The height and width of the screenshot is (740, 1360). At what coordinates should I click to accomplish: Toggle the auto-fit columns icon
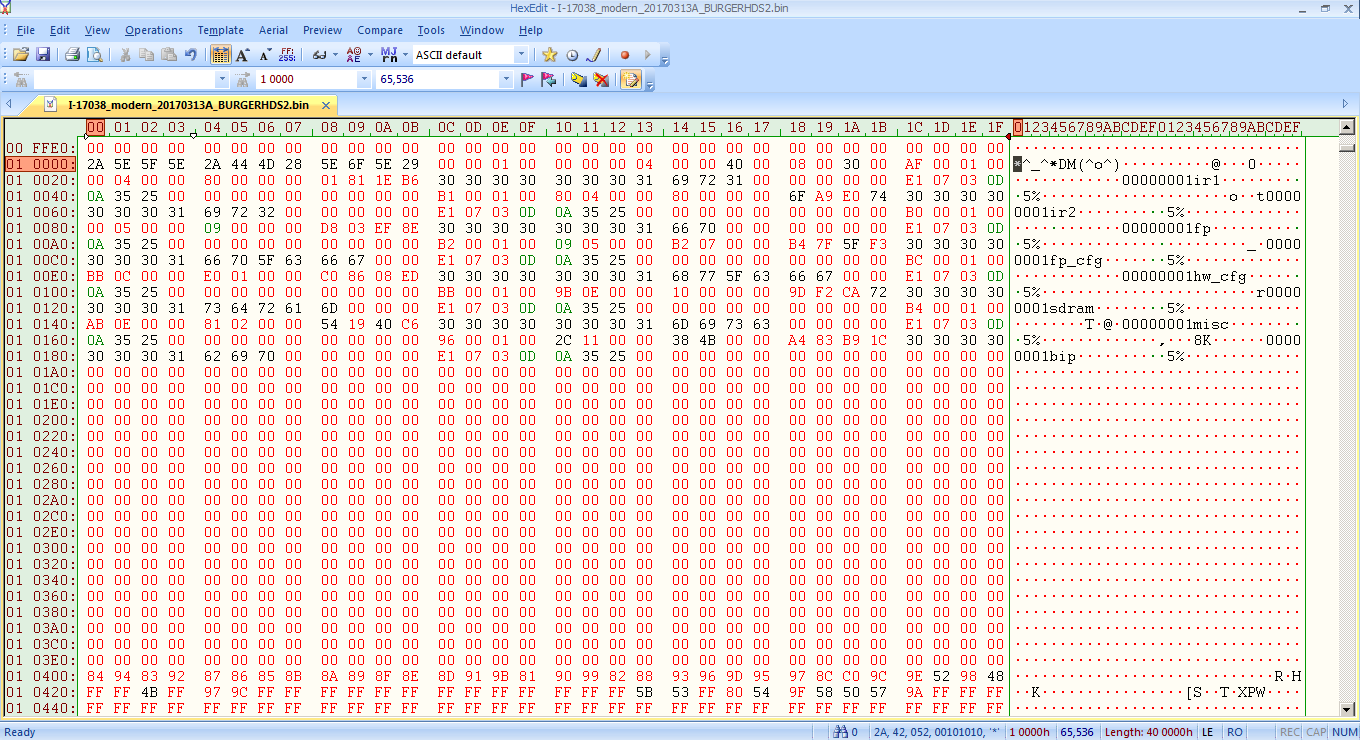tap(221, 55)
